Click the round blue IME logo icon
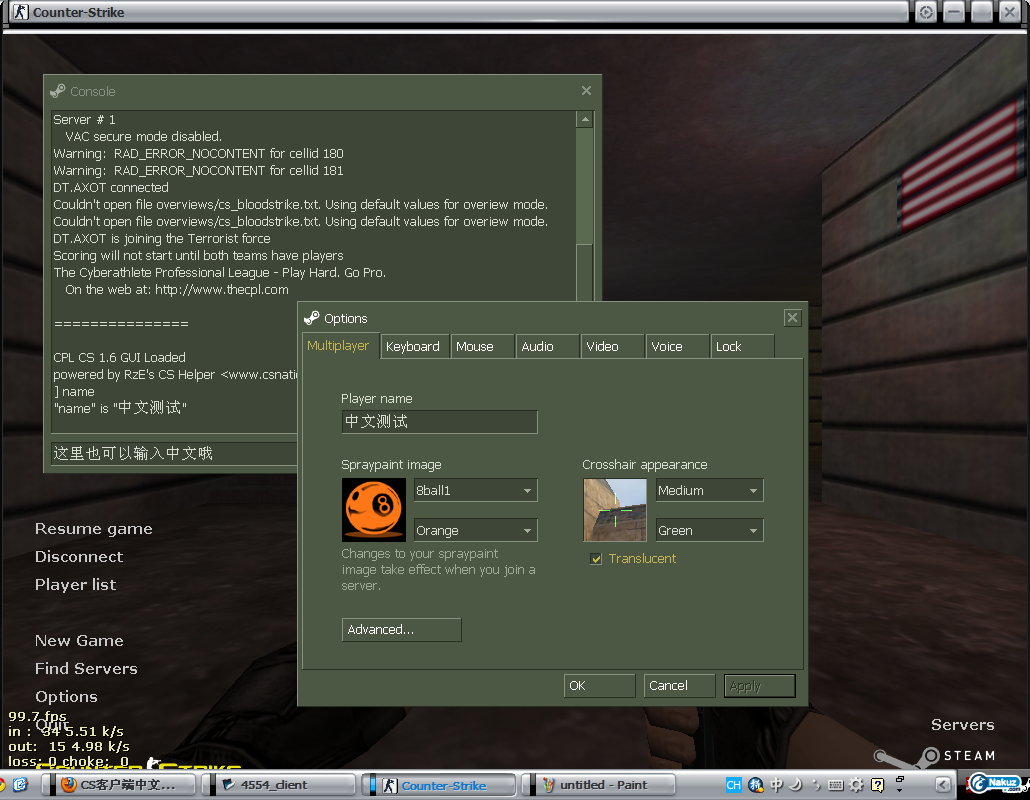This screenshot has height=800, width=1030. 755,785
